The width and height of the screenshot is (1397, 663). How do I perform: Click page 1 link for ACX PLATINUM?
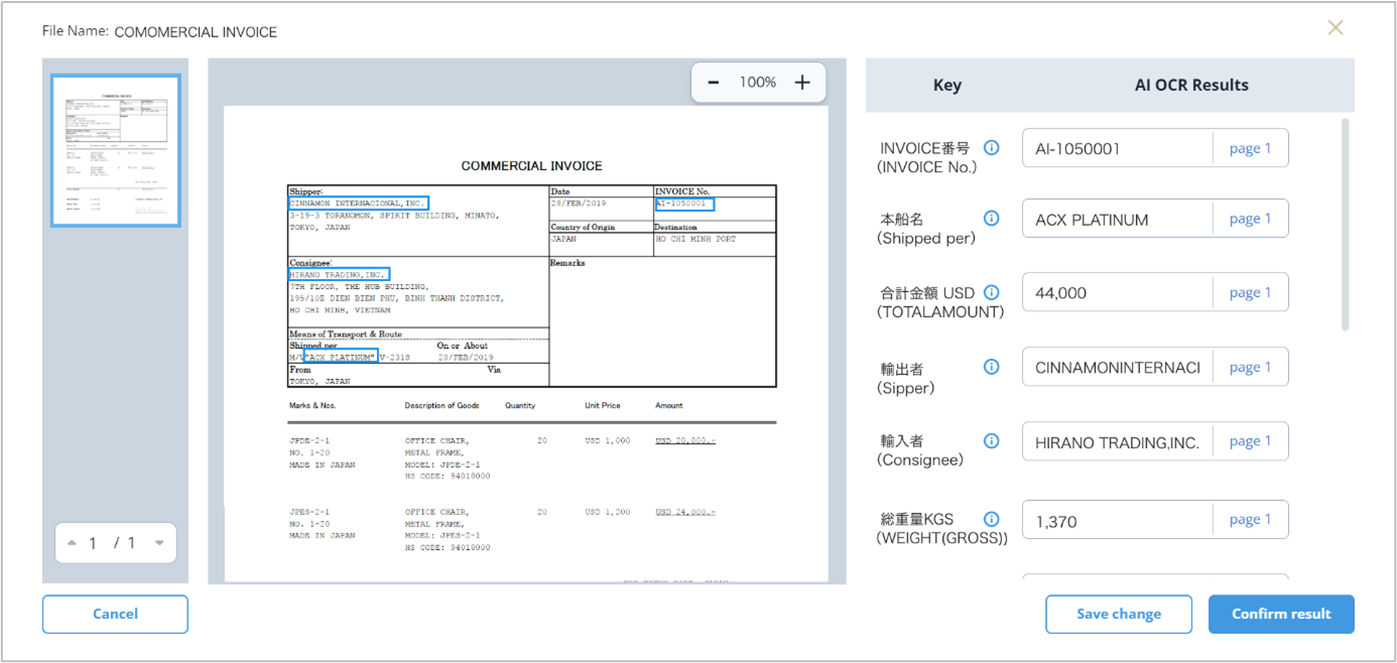[x=1250, y=219]
